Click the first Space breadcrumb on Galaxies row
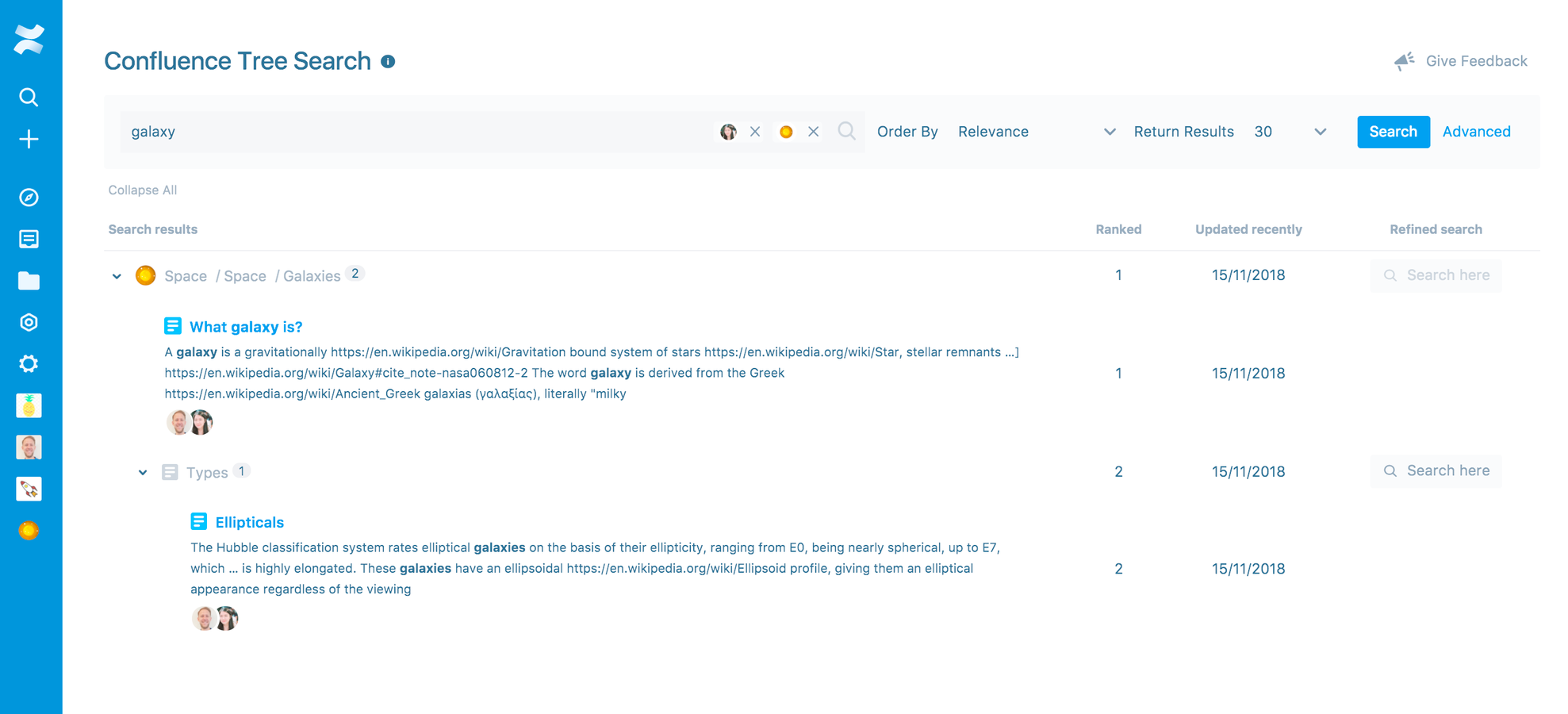 click(186, 276)
